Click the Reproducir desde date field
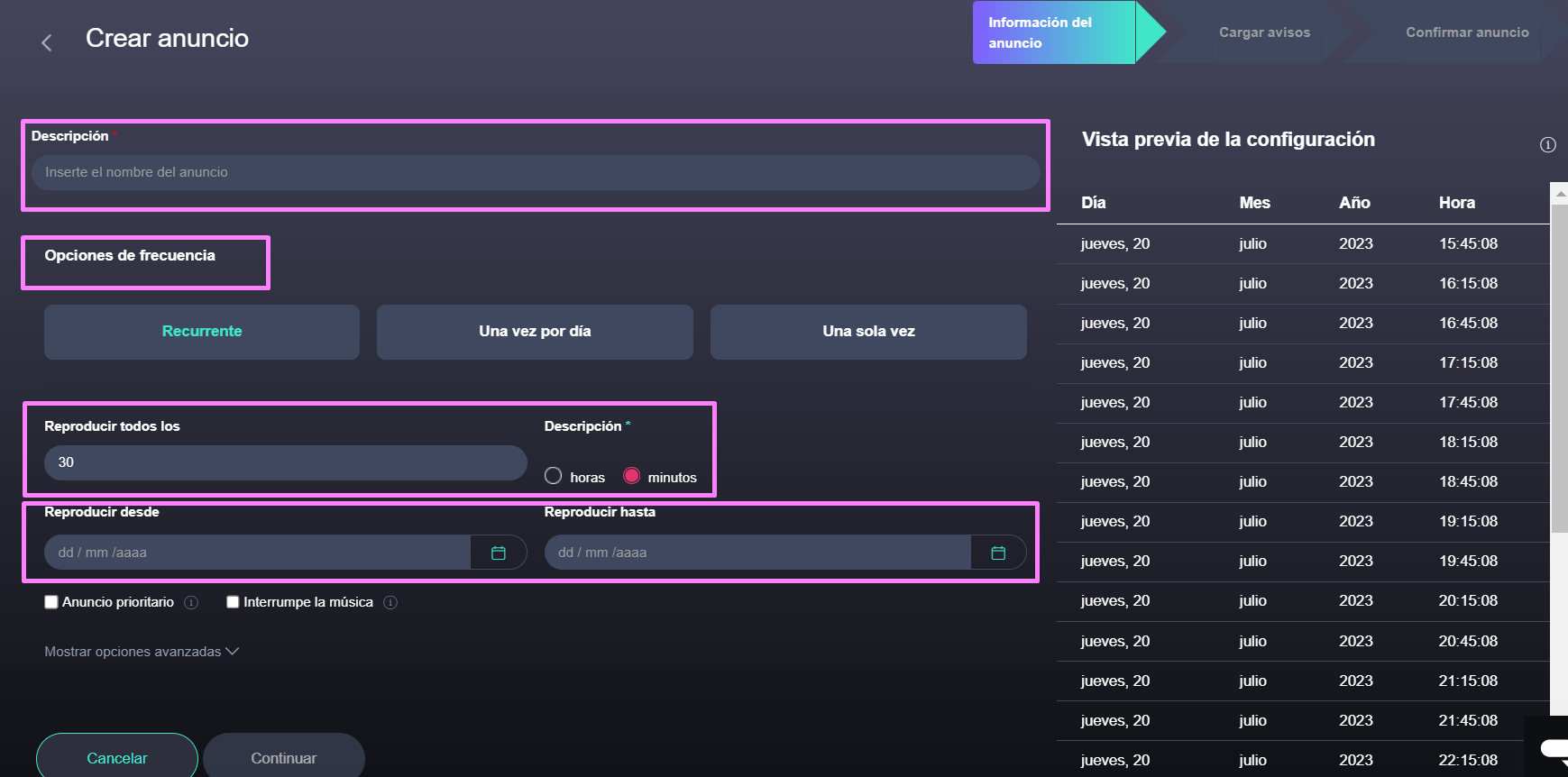 tap(258, 553)
